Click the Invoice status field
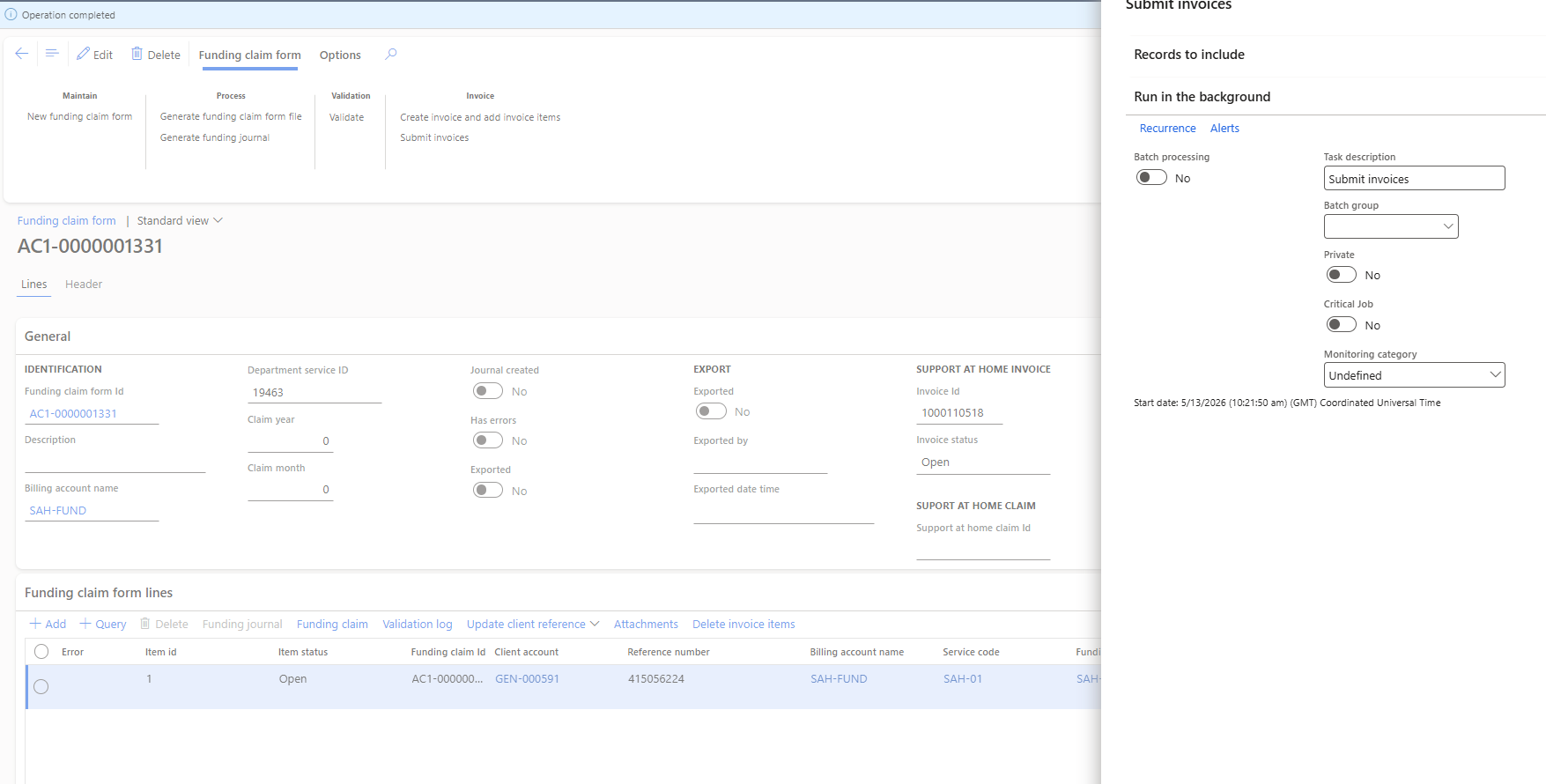The width and height of the screenshot is (1546, 784). coord(983,462)
